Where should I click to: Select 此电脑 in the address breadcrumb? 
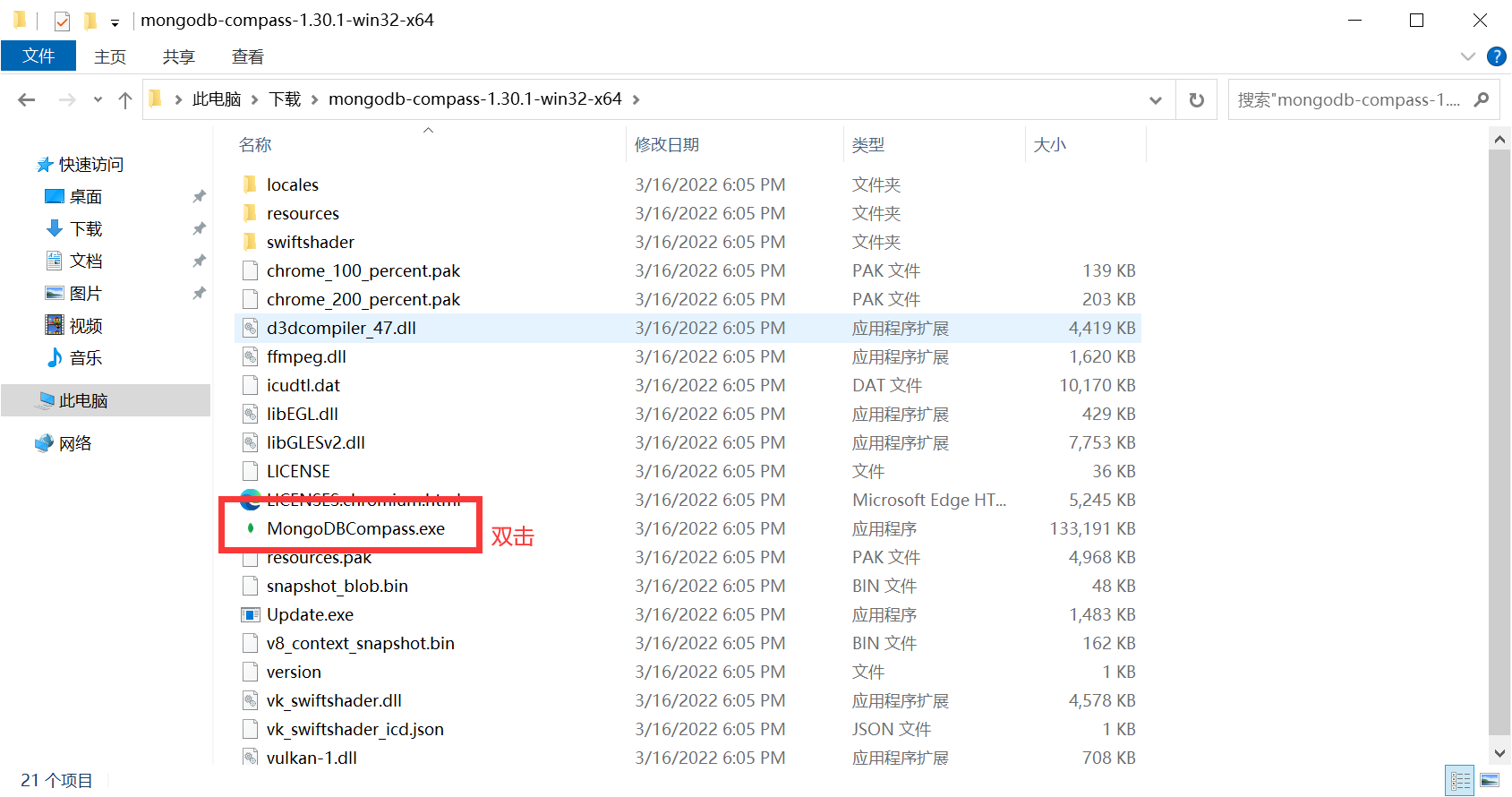(217, 99)
